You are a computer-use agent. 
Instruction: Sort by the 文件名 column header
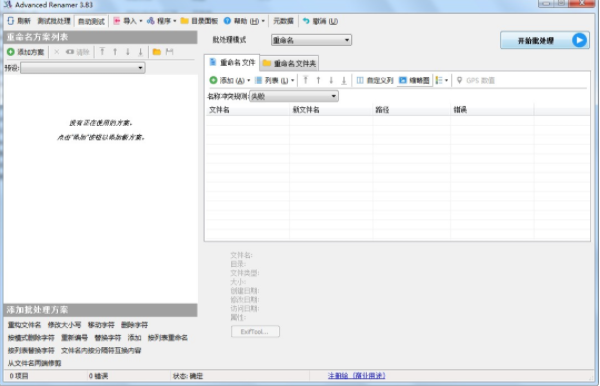point(248,110)
